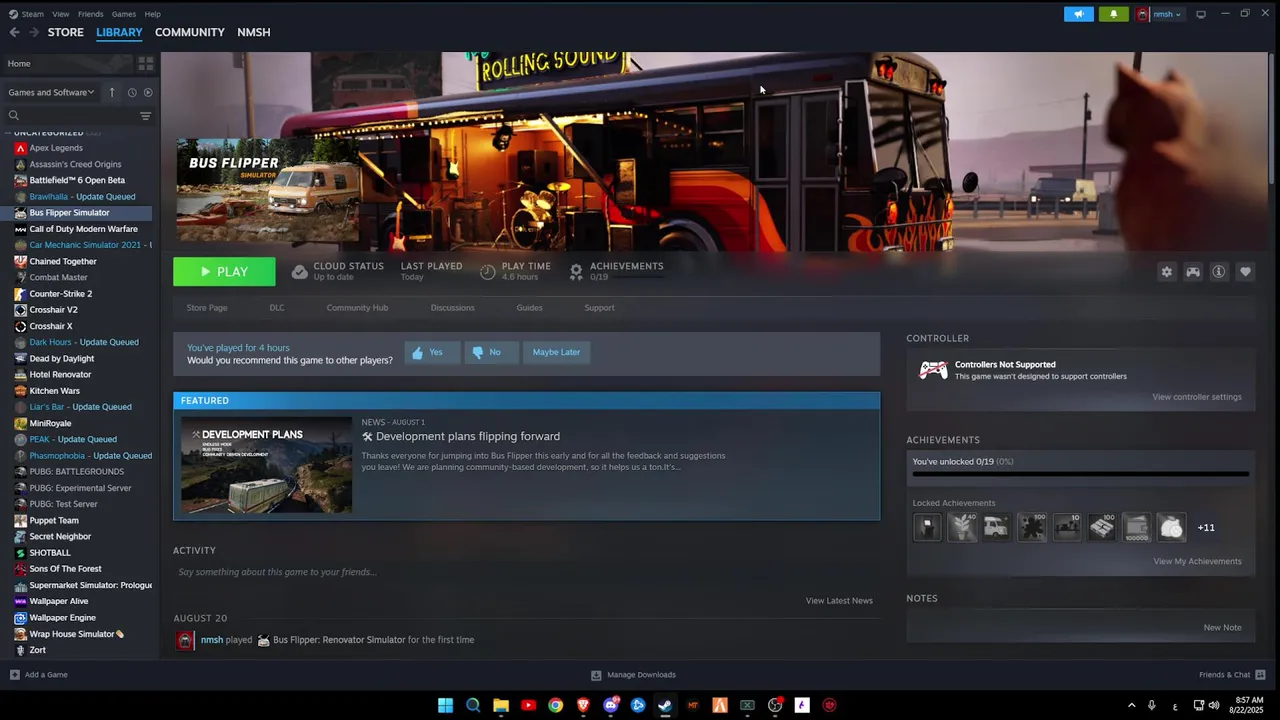The height and width of the screenshot is (720, 1280).
Task: Open the Games menu
Action: pyautogui.click(x=124, y=14)
